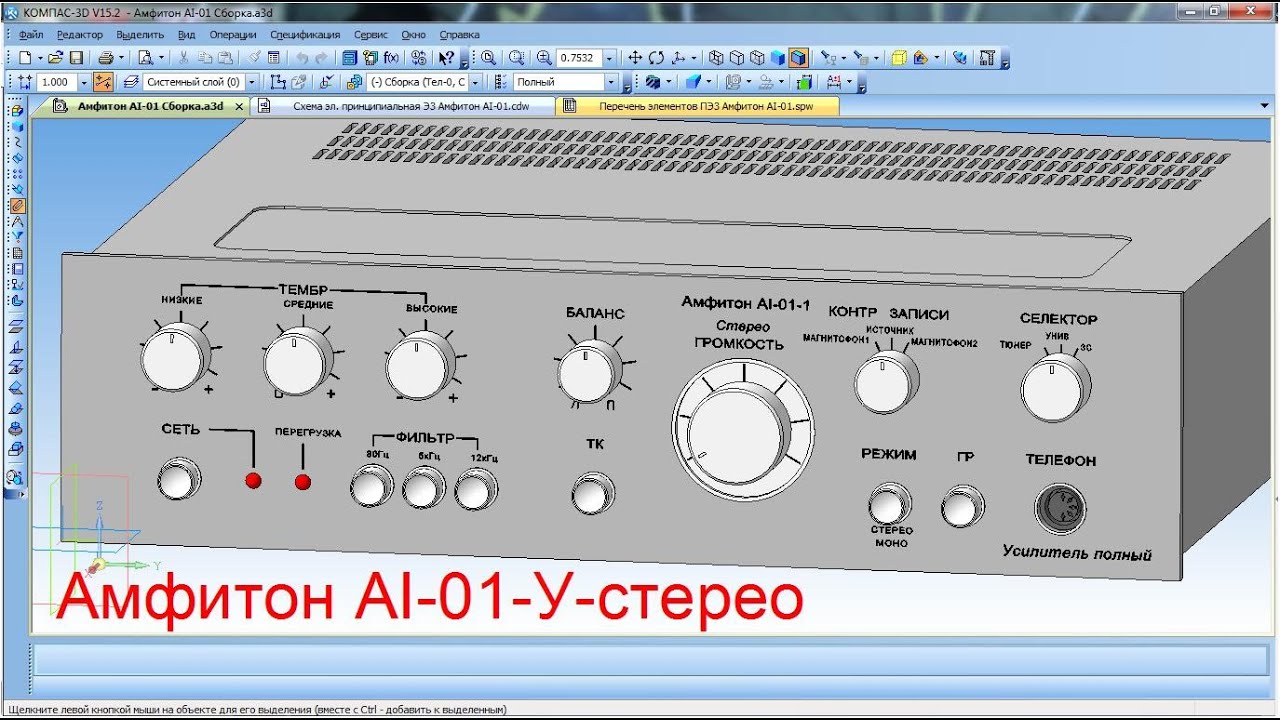Screen dimensions: 1280x720
Task: Open the Операции menu
Action: coord(233,34)
